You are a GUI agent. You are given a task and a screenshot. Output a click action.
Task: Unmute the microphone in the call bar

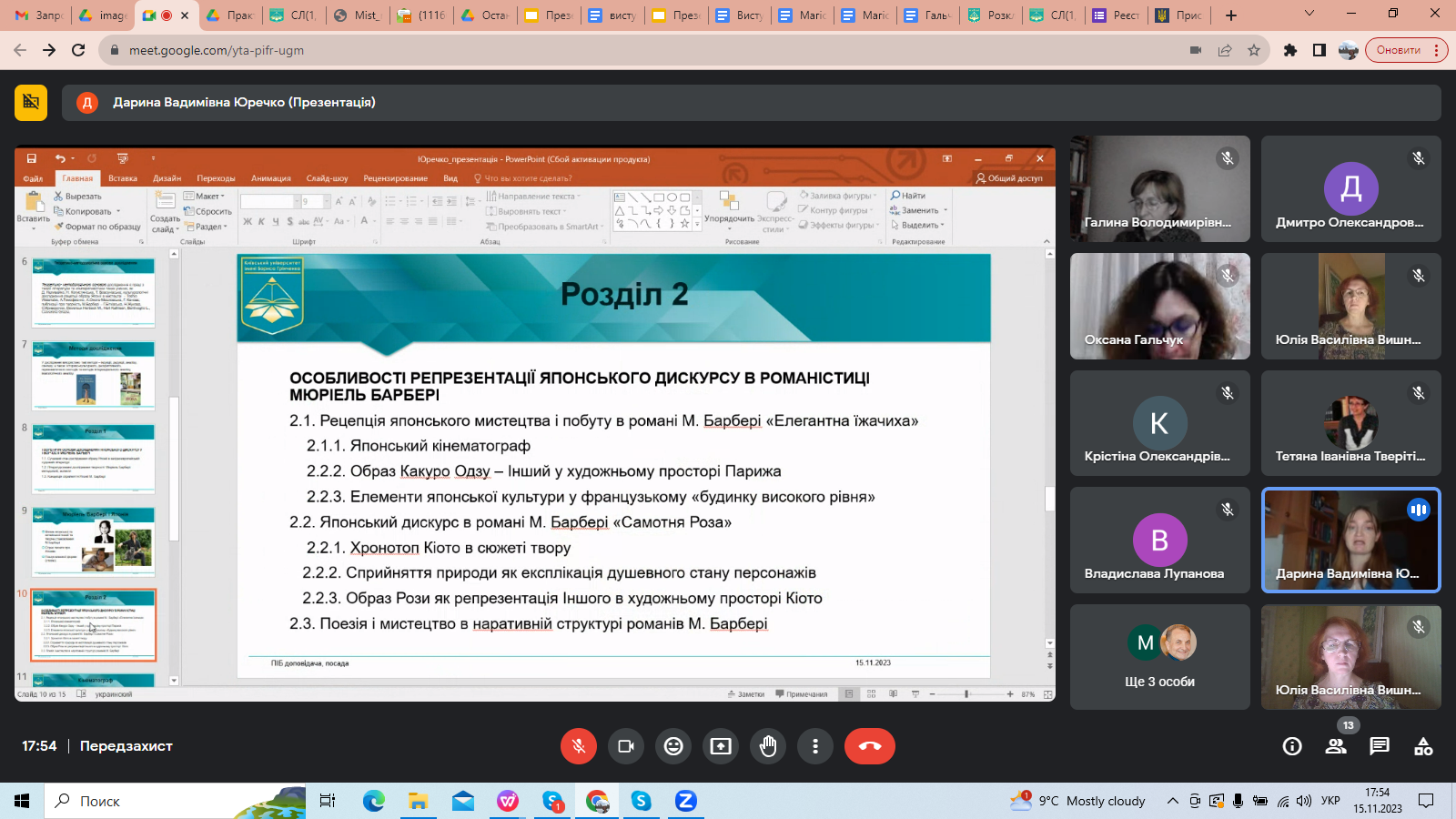pyautogui.click(x=579, y=746)
